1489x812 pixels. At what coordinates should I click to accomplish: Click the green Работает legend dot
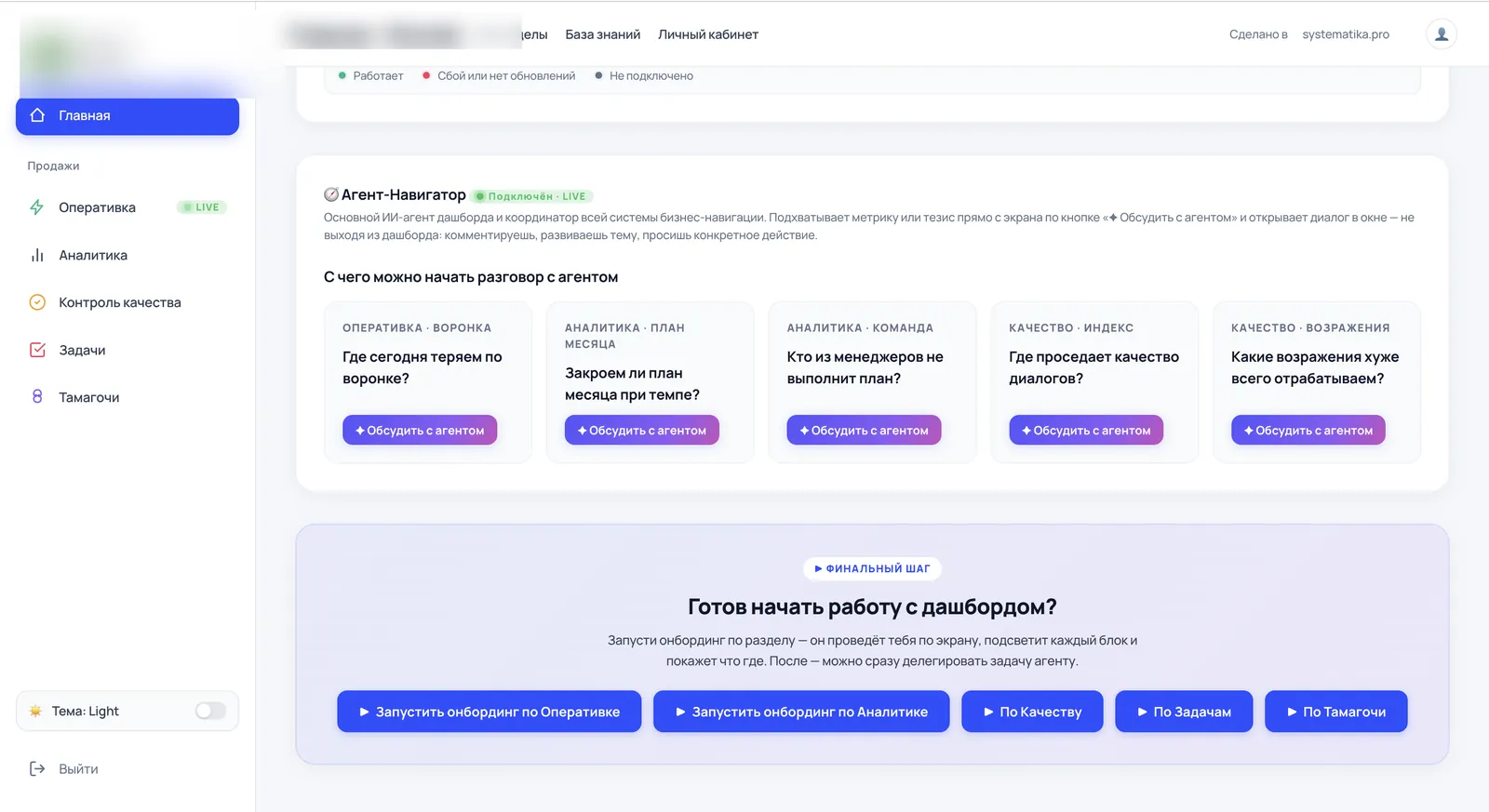coord(342,75)
